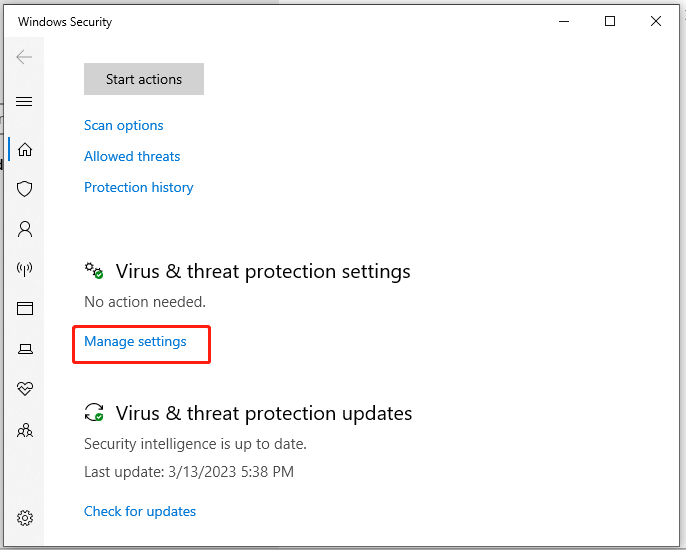
Task: Open Scan options link
Action: click(x=123, y=126)
